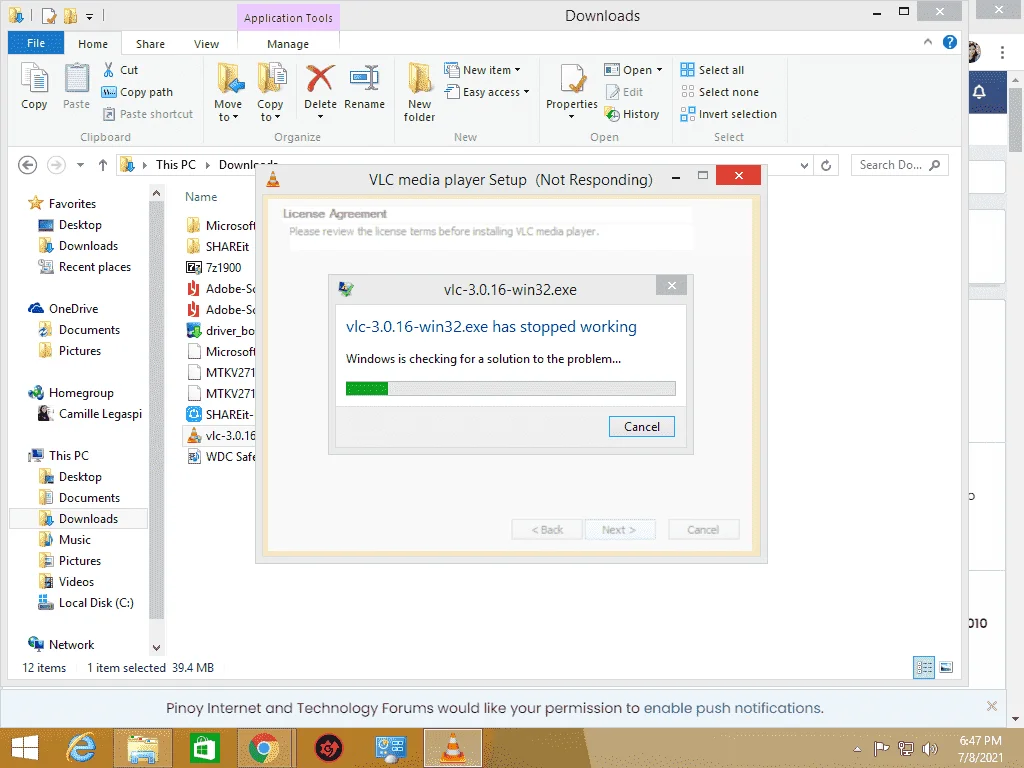
Task: Open the volume speaker tray icon
Action: (929, 748)
